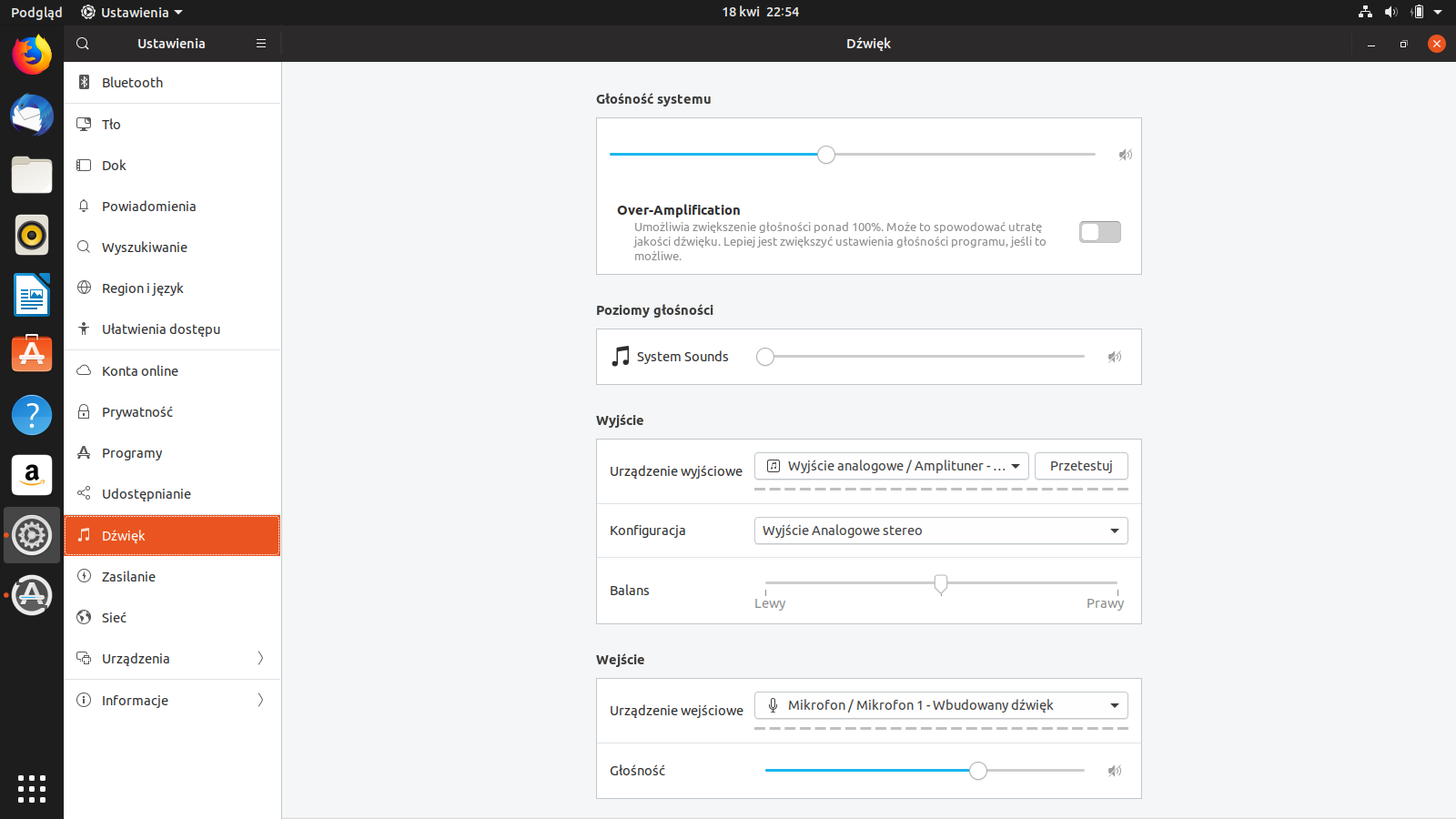
Task: Click the Prawy balance label
Action: (x=1105, y=603)
